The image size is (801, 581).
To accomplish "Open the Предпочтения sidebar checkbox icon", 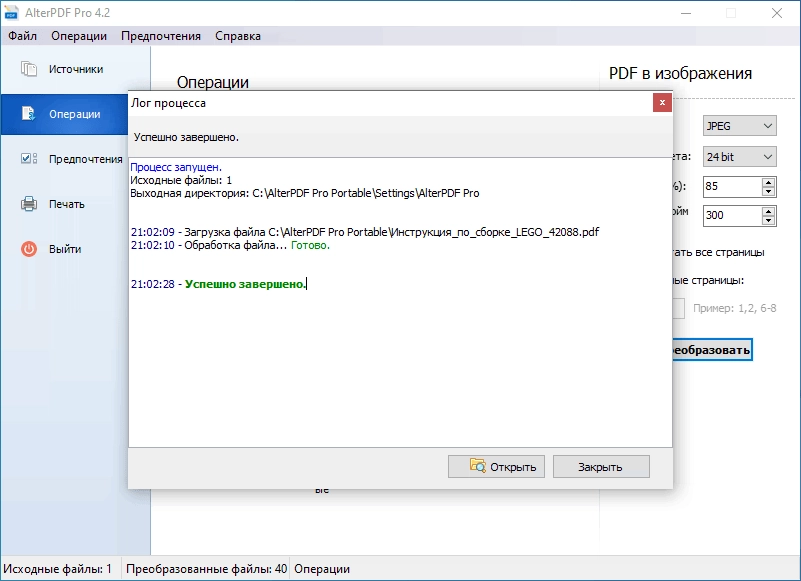I will 29,158.
